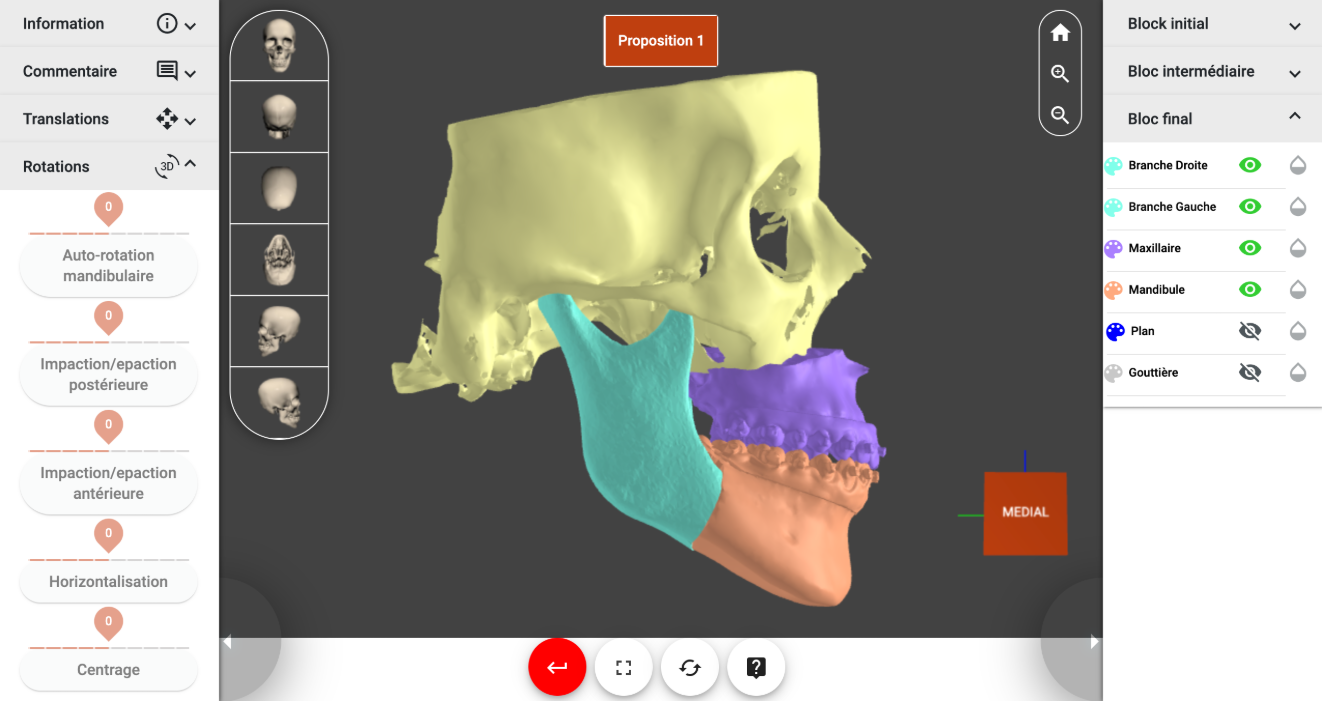Click the Mandibule palette icon

1114,290
